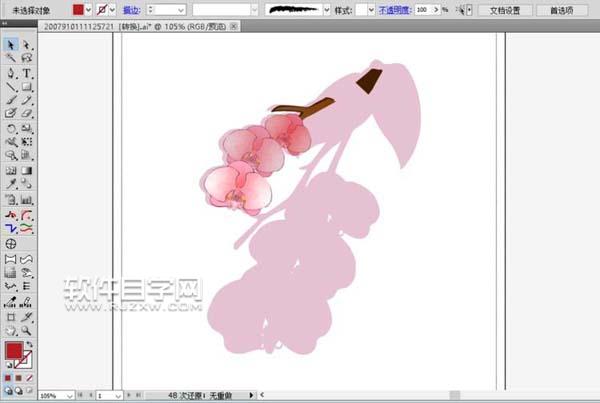Select the Selection (black arrow) tool

click(11, 46)
